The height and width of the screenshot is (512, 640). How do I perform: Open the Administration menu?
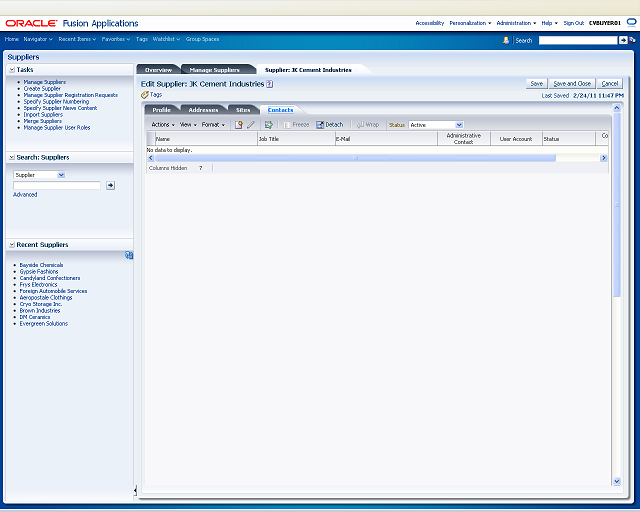click(516, 23)
